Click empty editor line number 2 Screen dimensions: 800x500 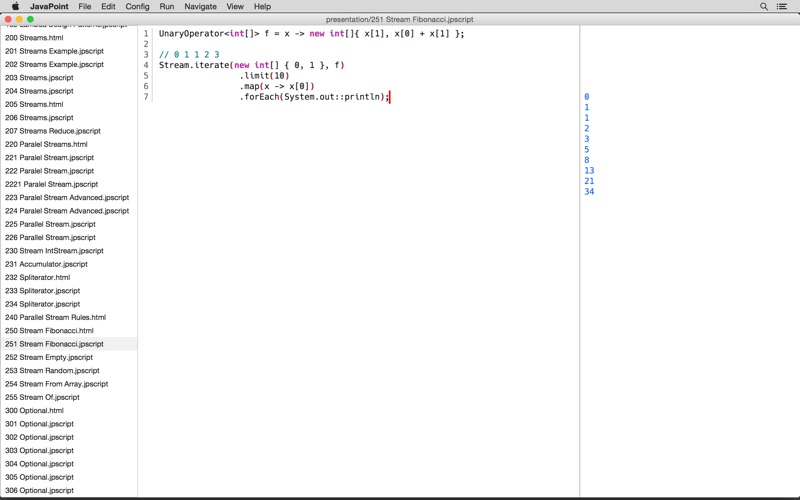[146, 44]
